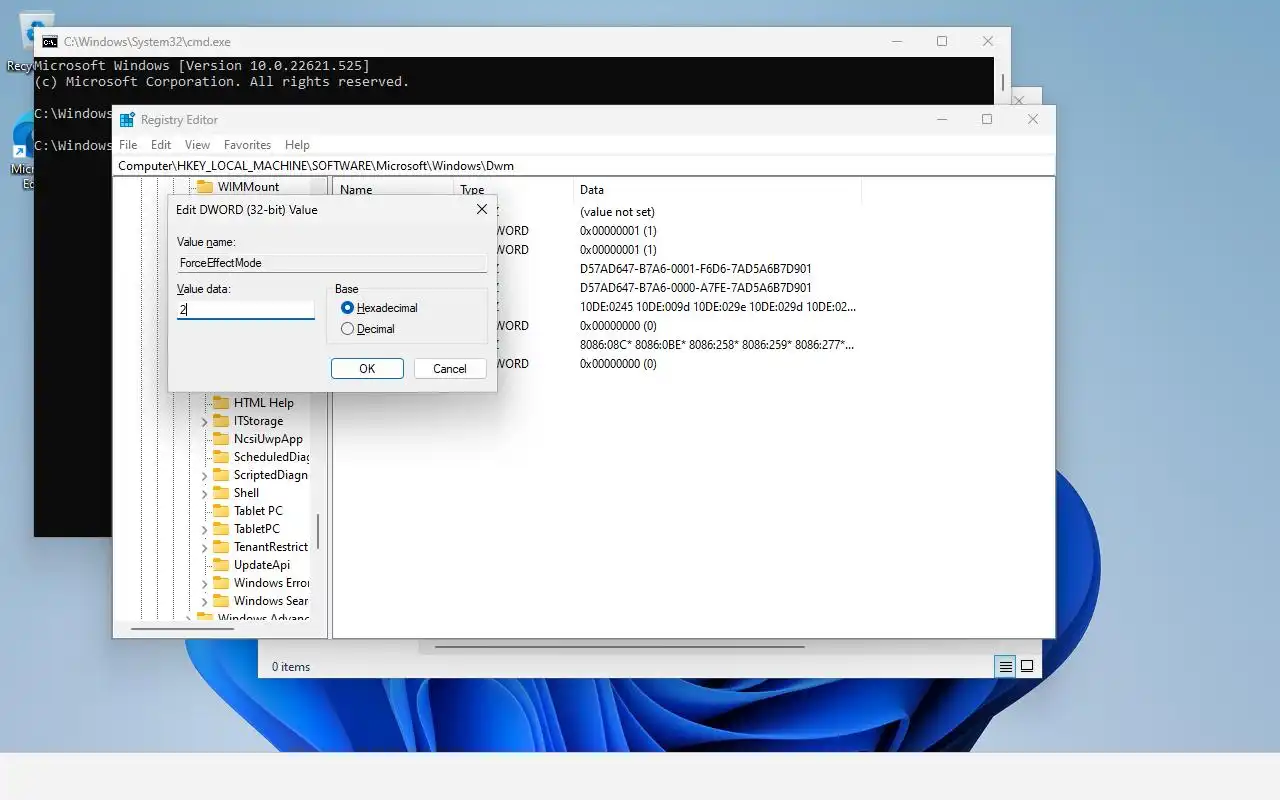
Task: Click the Type column header
Action: point(514,190)
